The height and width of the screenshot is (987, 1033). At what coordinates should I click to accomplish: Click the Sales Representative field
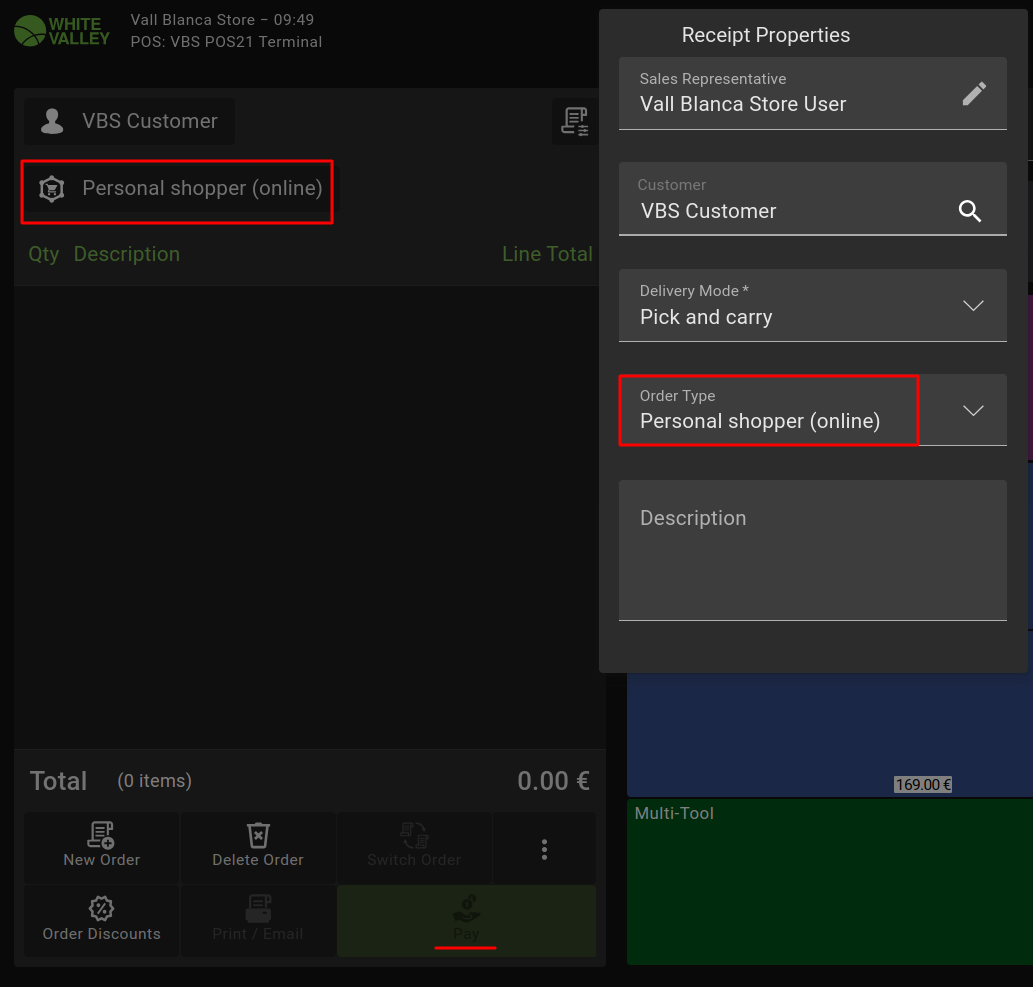pos(812,94)
